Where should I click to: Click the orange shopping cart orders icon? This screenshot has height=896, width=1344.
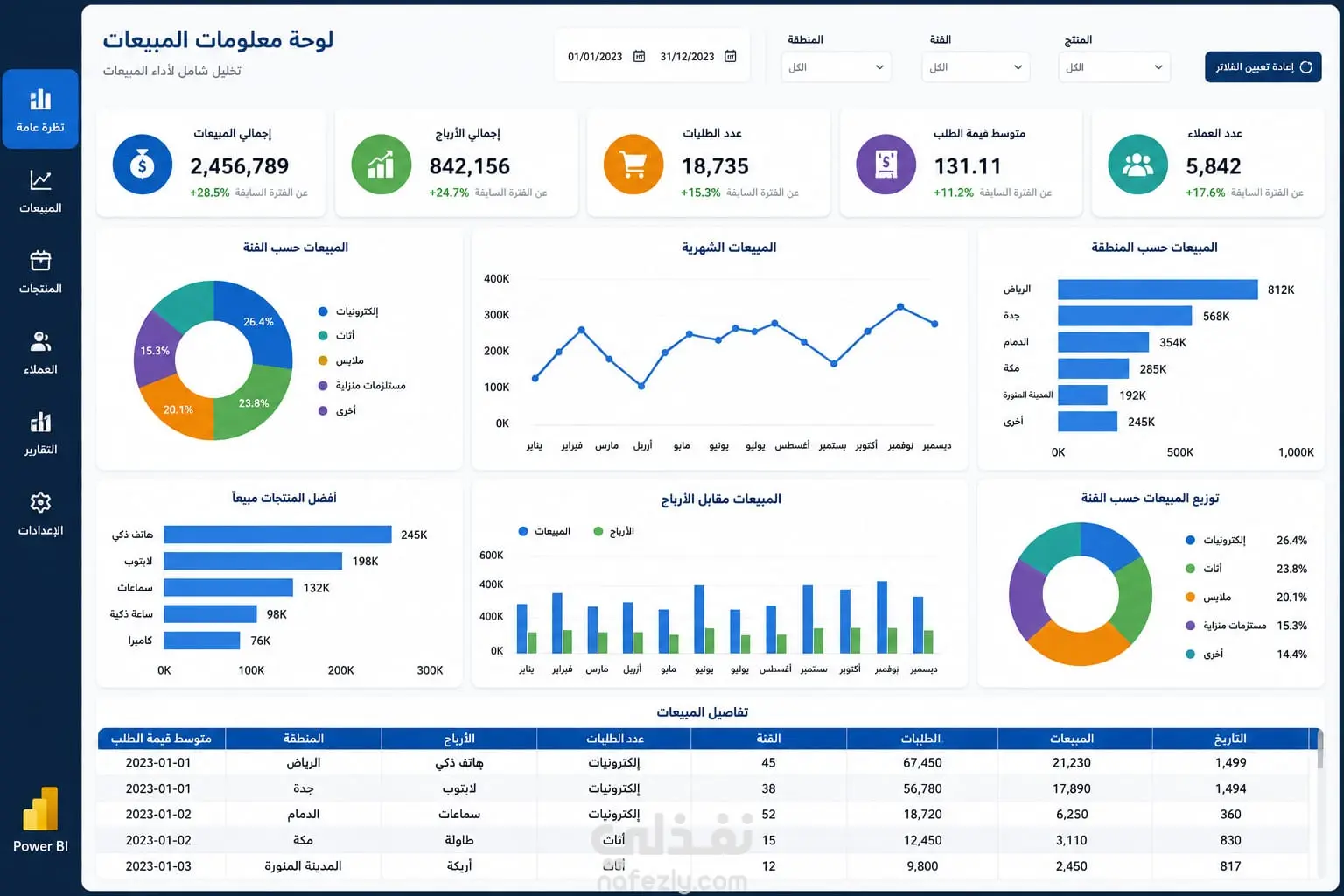click(633, 164)
